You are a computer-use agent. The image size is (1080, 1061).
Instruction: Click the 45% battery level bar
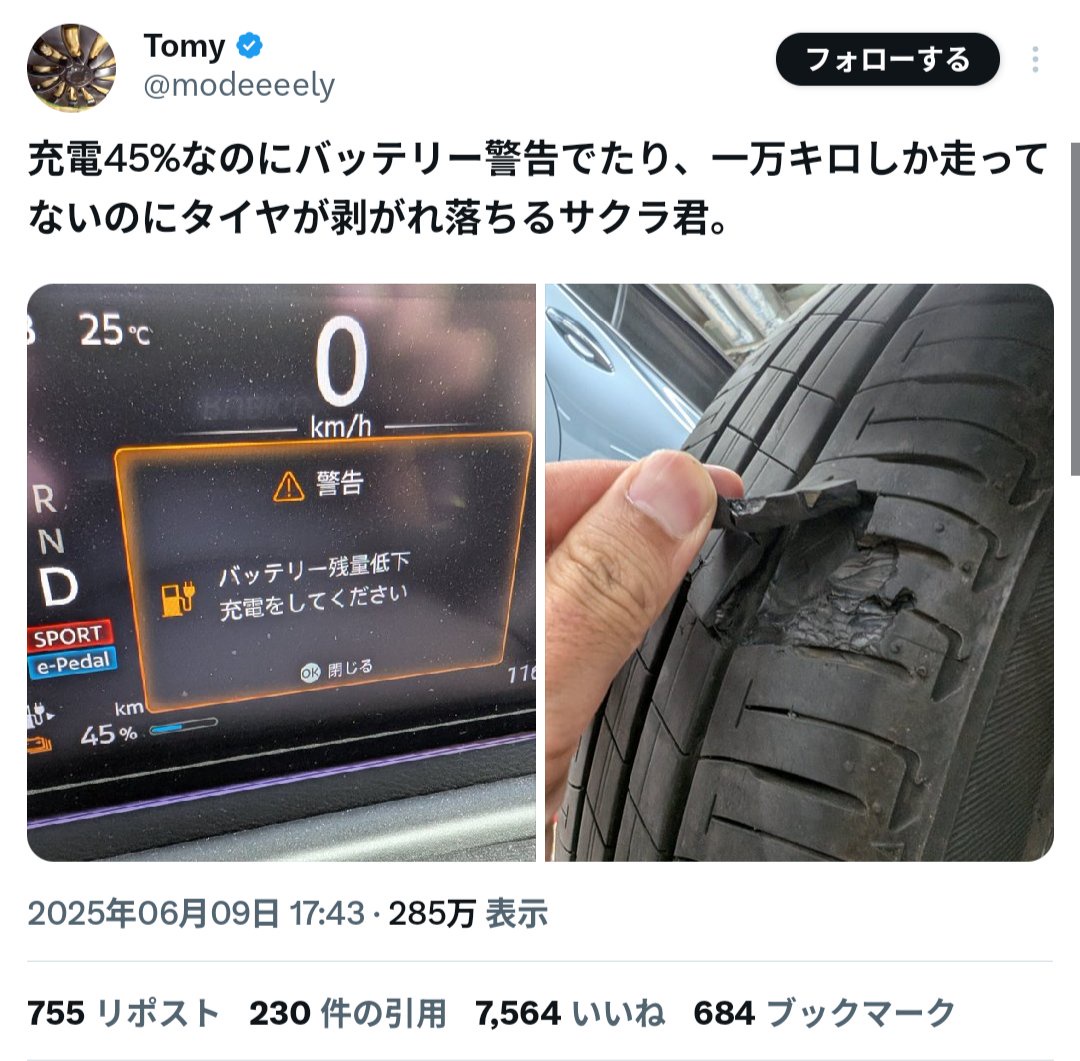(x=183, y=726)
